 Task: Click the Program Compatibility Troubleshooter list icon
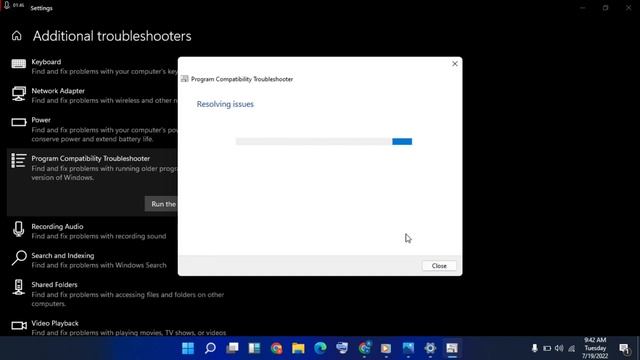click(18, 160)
